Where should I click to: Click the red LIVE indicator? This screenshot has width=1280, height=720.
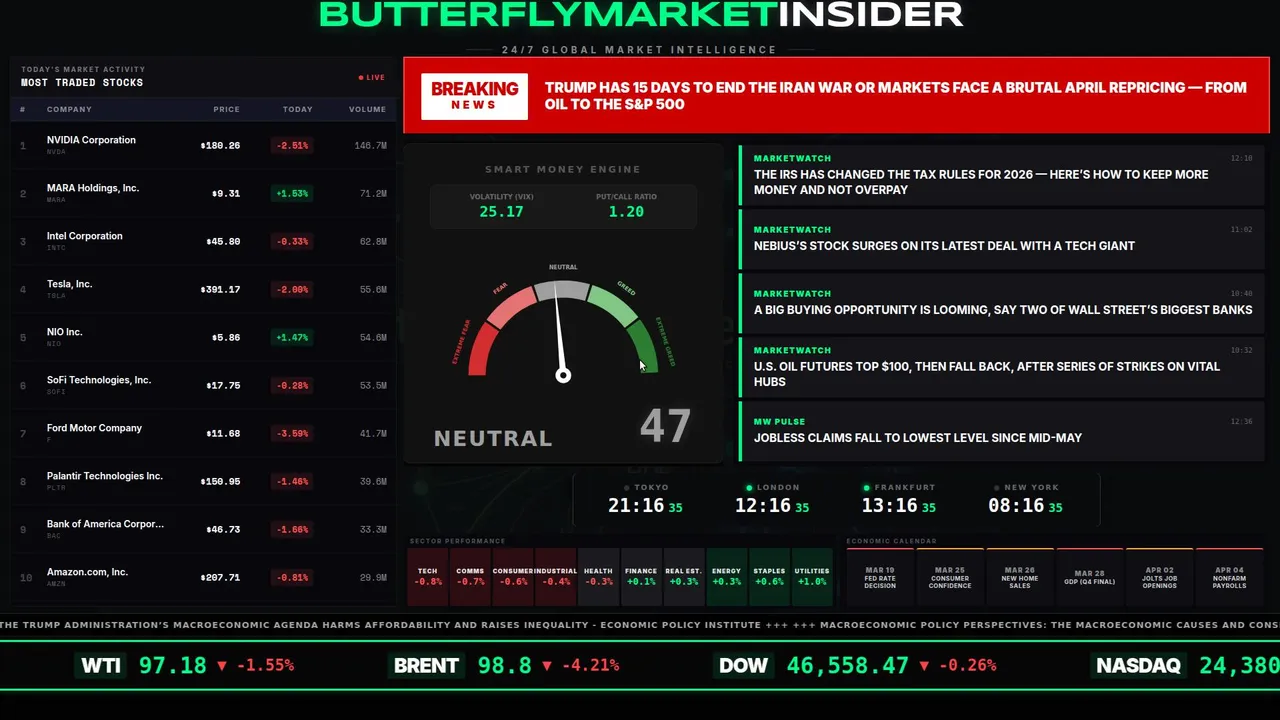point(372,77)
